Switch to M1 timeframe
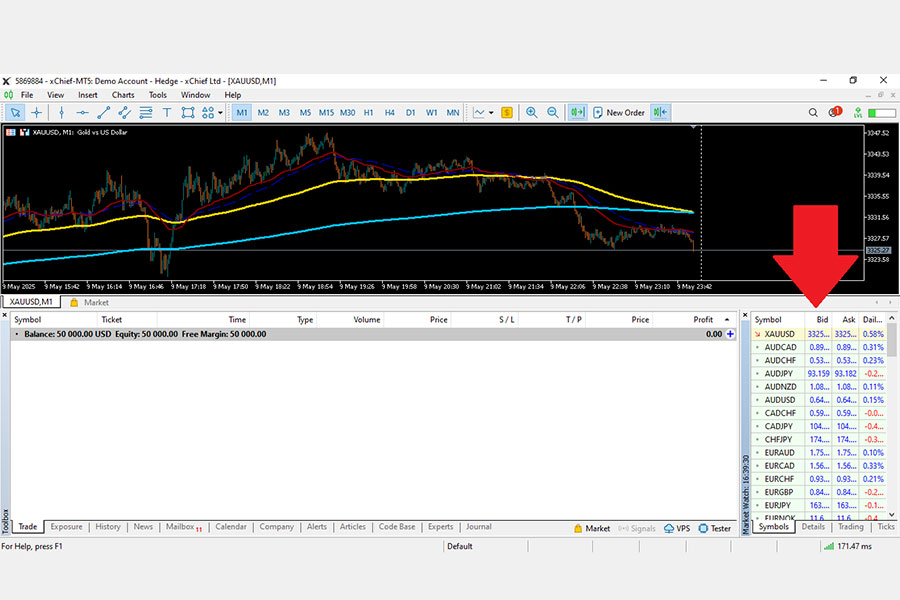The image size is (900, 600). pyautogui.click(x=242, y=113)
